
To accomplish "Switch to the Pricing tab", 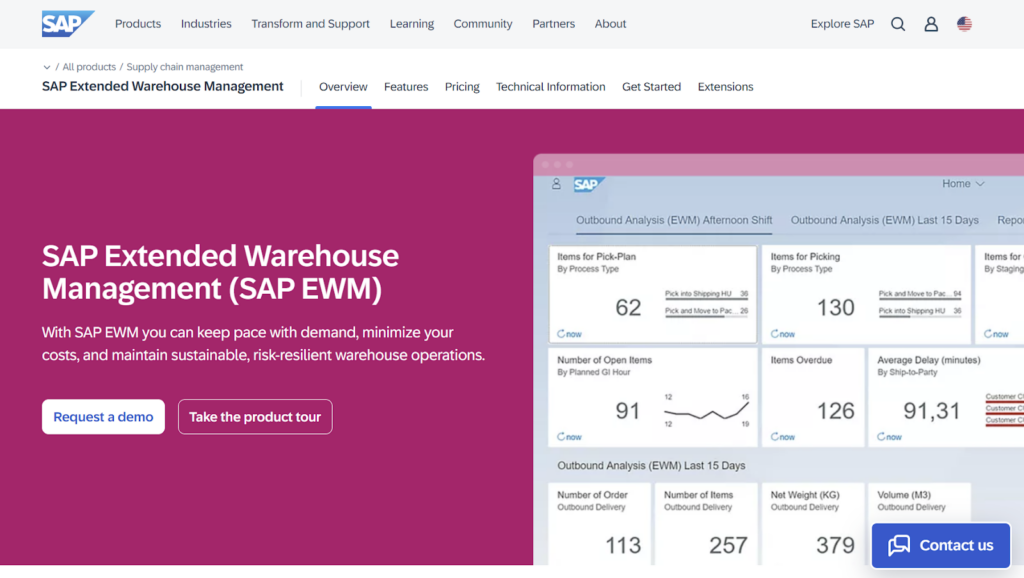I will [462, 87].
